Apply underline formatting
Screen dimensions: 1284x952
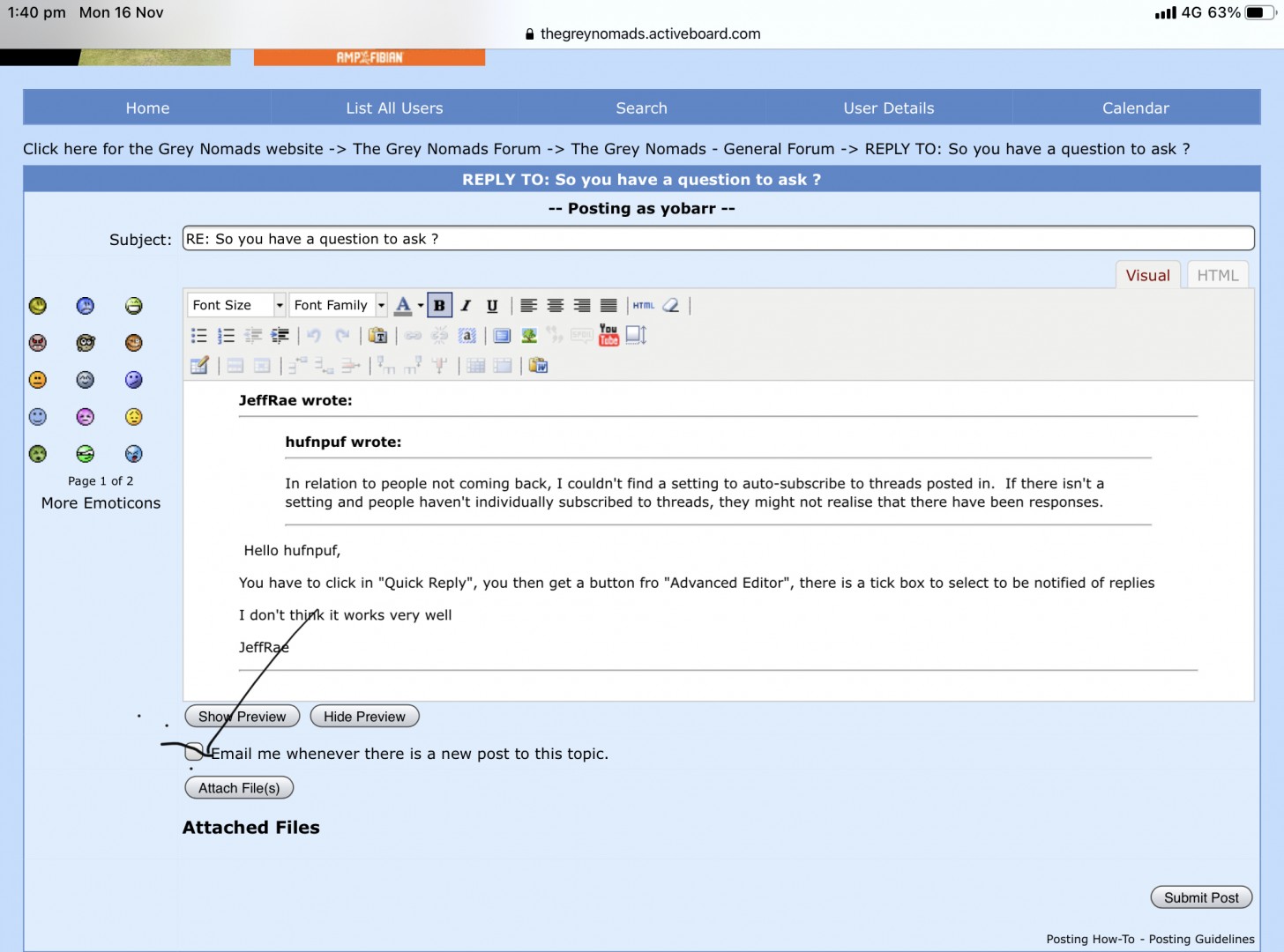[x=492, y=306]
